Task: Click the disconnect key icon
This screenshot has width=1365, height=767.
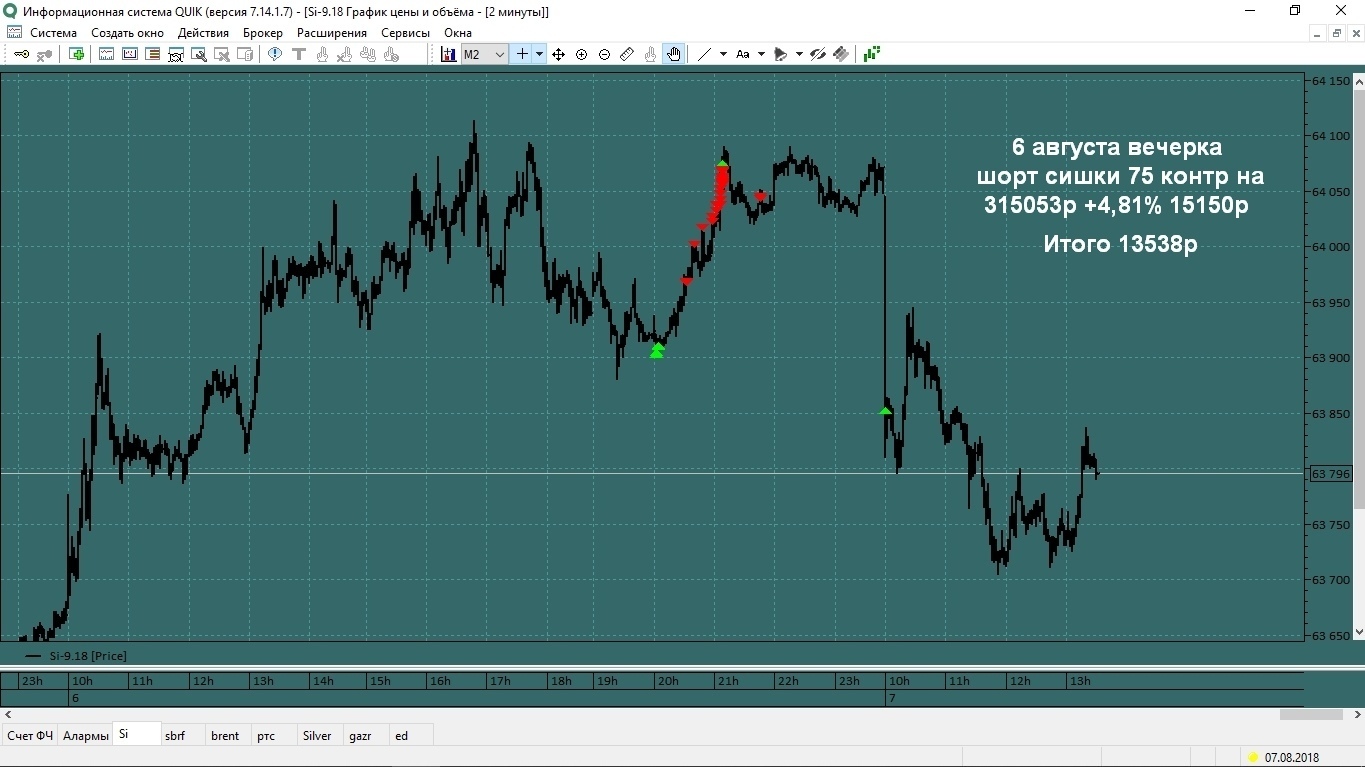Action: pyautogui.click(x=45, y=54)
